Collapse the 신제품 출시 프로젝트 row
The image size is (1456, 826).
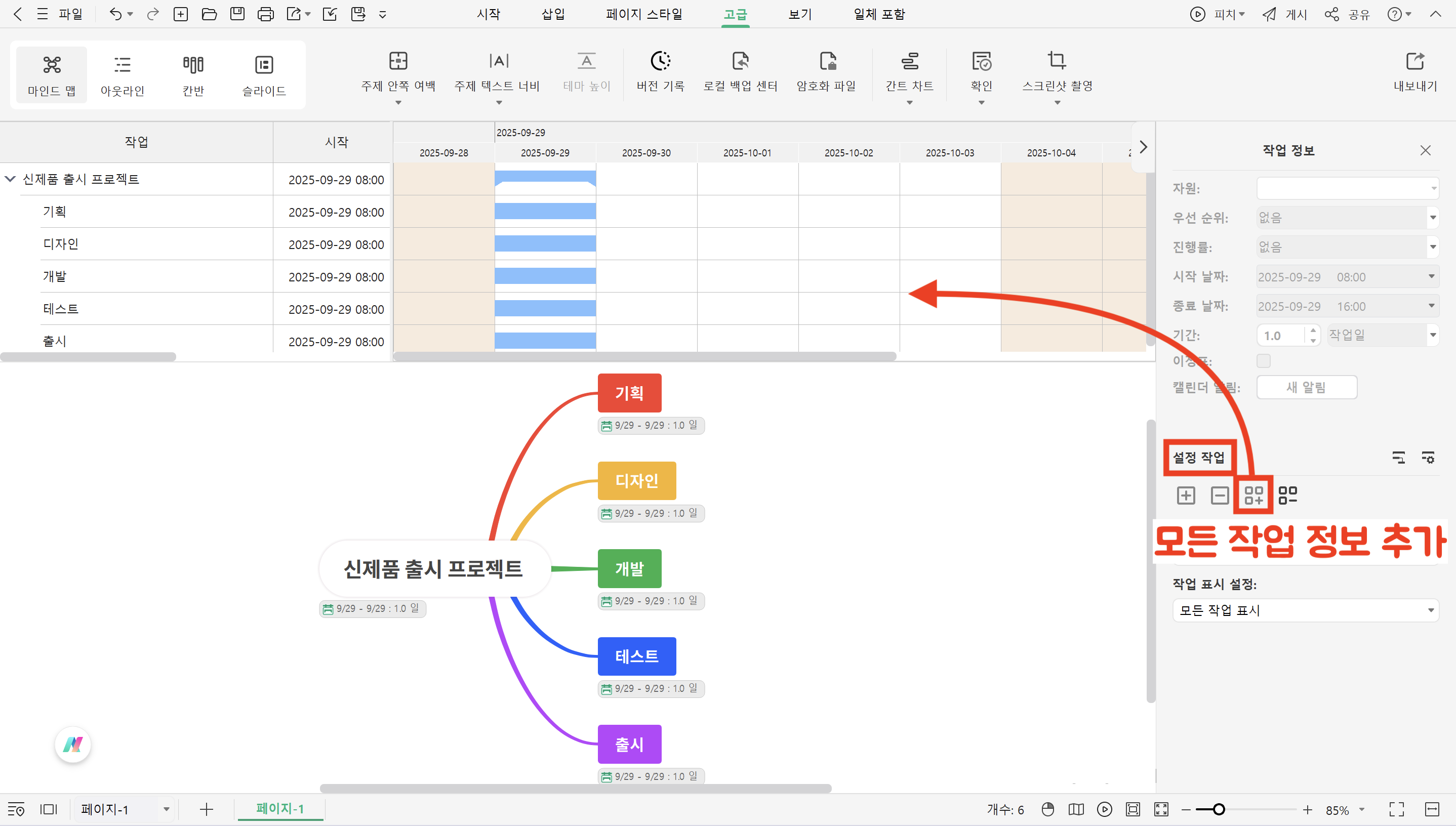[x=9, y=179]
